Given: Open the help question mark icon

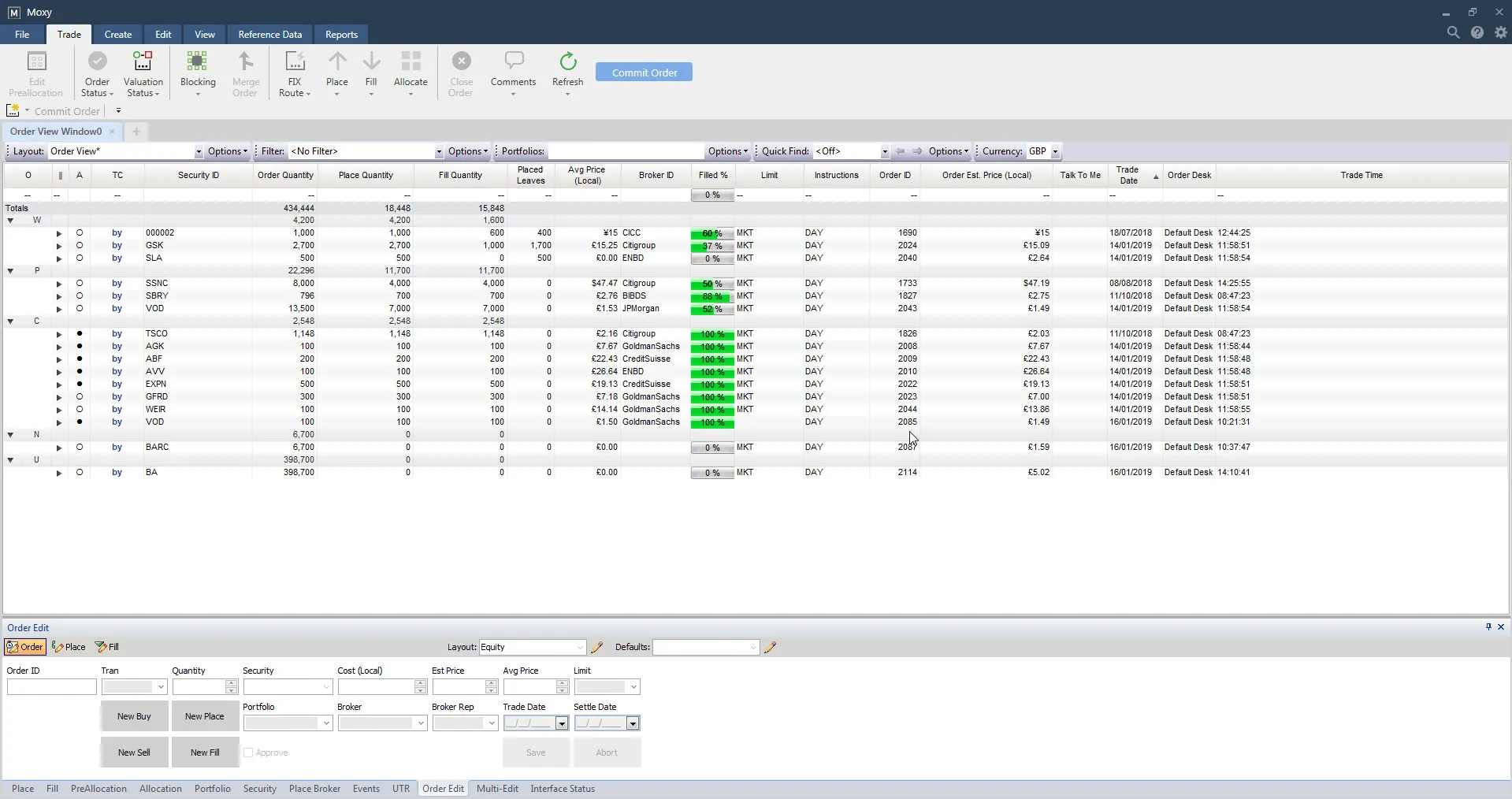Looking at the screenshot, I should pos(1477,33).
